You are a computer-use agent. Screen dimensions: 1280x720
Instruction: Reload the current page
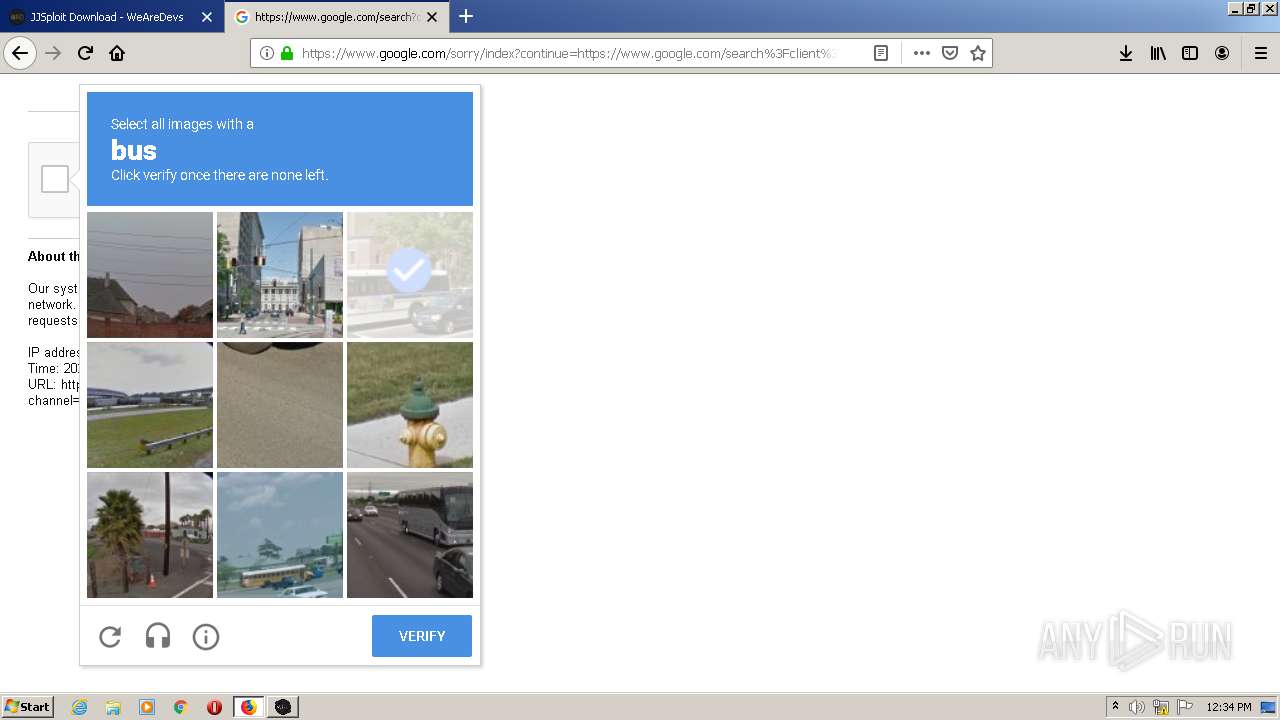click(x=85, y=53)
